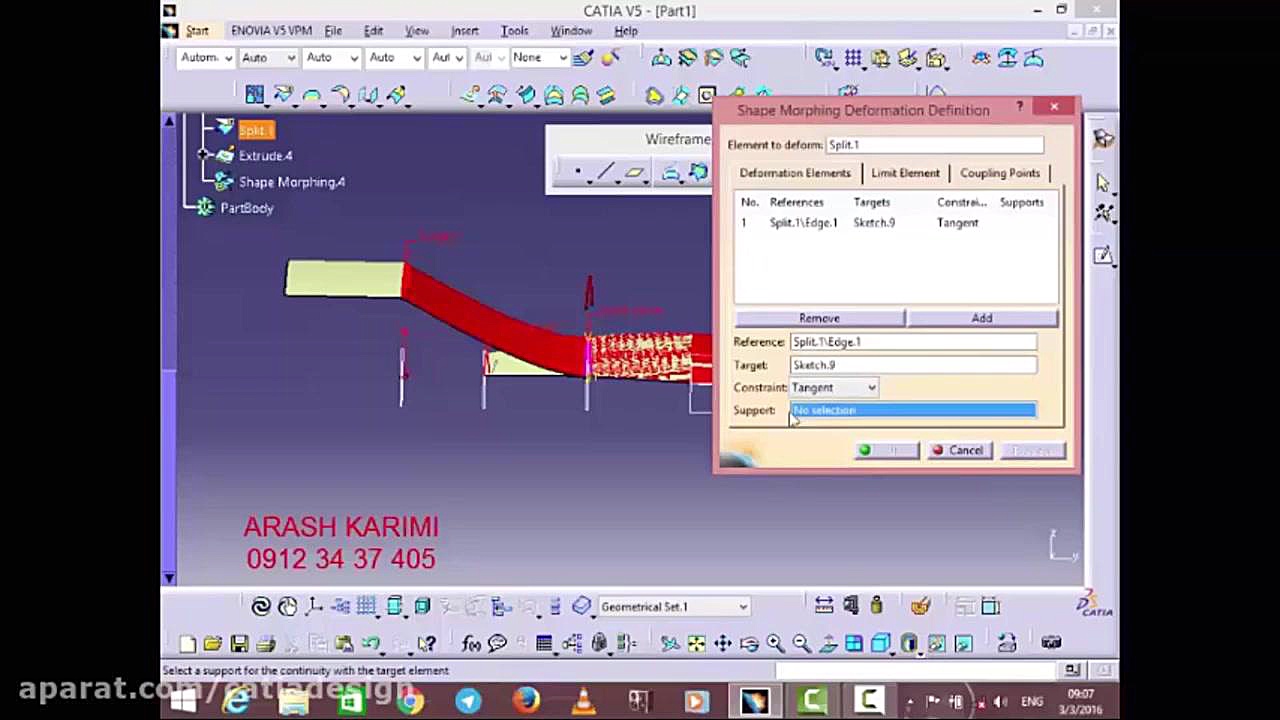The image size is (1280, 720).
Task: Open the View menu
Action: coord(417,31)
